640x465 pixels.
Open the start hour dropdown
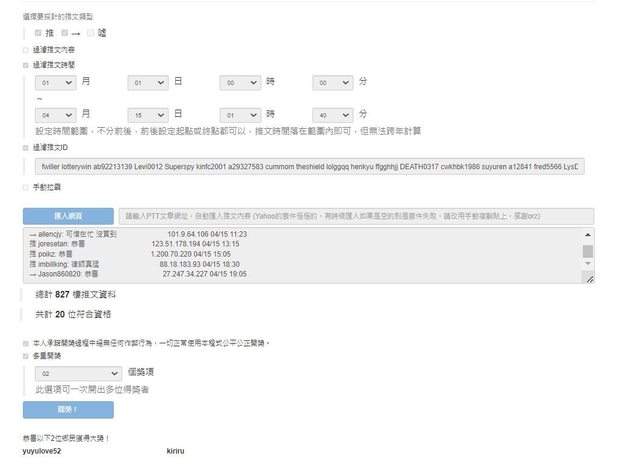(240, 82)
